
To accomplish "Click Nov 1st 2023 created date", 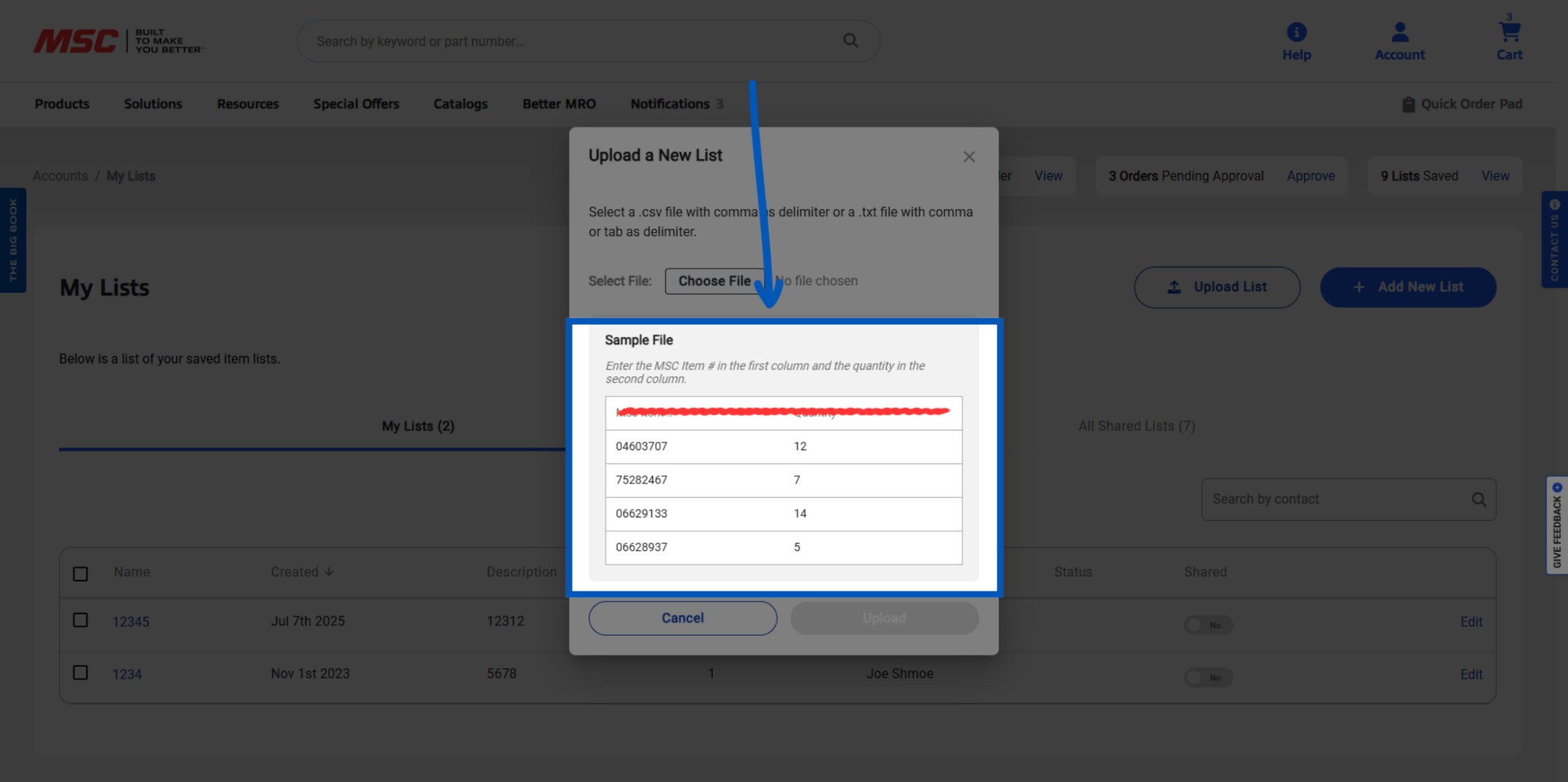I will pos(310,674).
